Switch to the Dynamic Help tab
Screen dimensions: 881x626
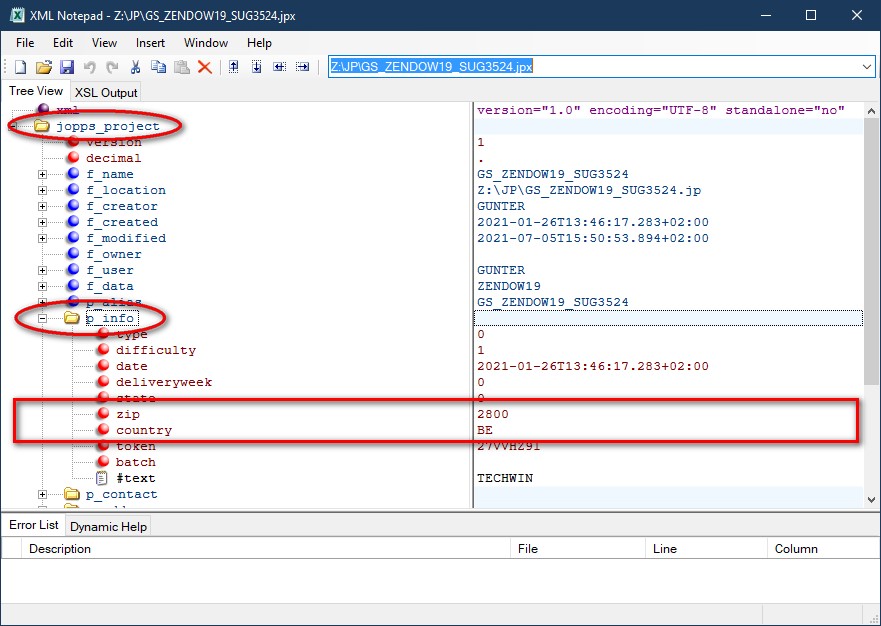[x=108, y=527]
